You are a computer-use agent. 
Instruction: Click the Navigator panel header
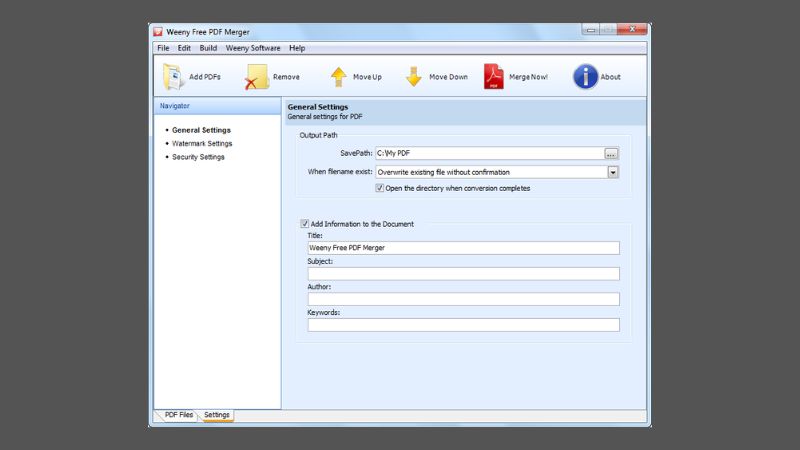click(217, 106)
